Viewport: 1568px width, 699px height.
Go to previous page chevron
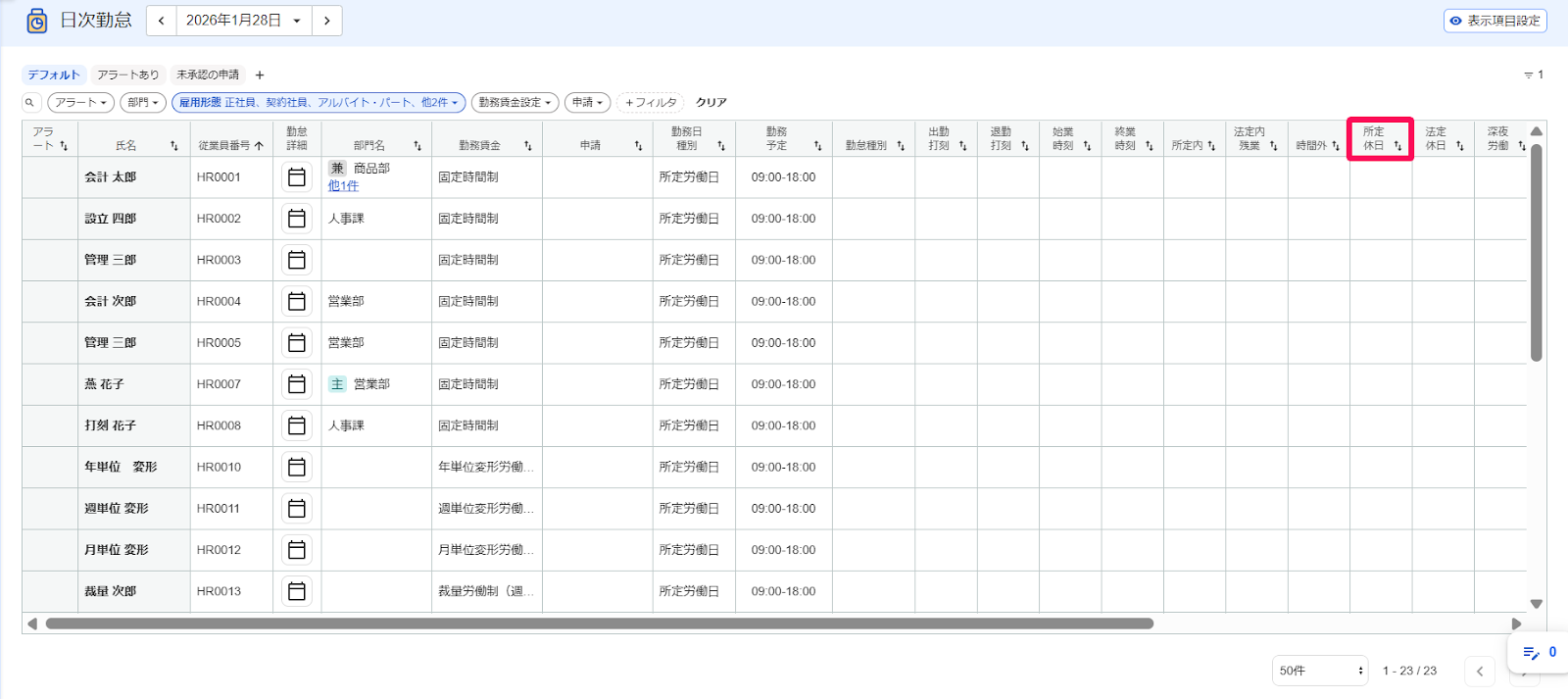[1480, 672]
